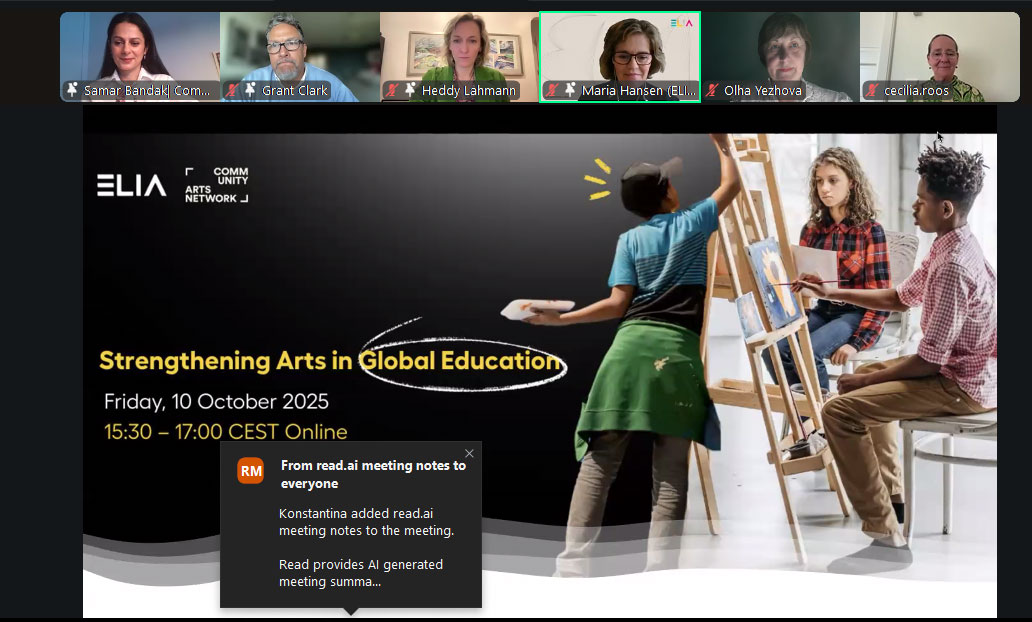Click Olha Yezhova's muted microphone icon
This screenshot has width=1032, height=622.
pos(712,91)
